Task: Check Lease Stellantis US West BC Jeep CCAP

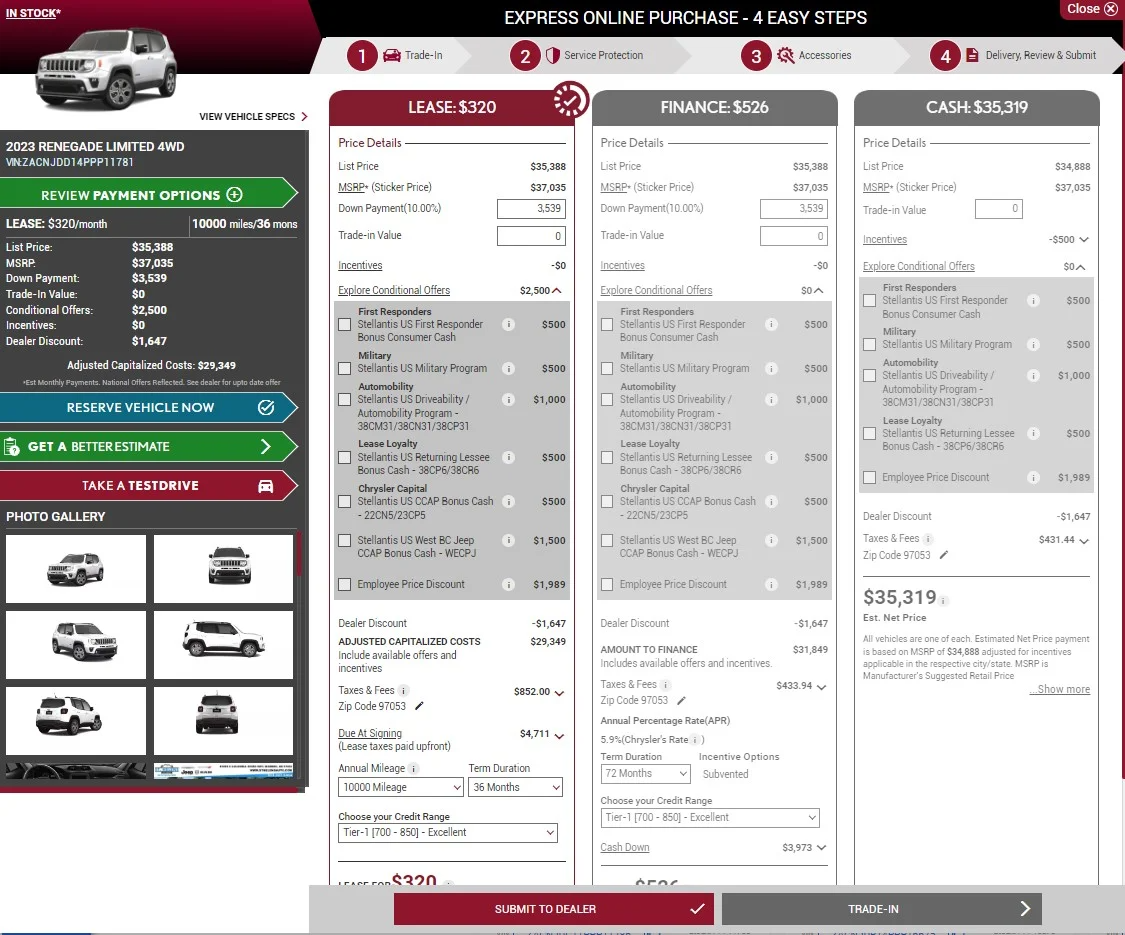Action: (x=344, y=540)
